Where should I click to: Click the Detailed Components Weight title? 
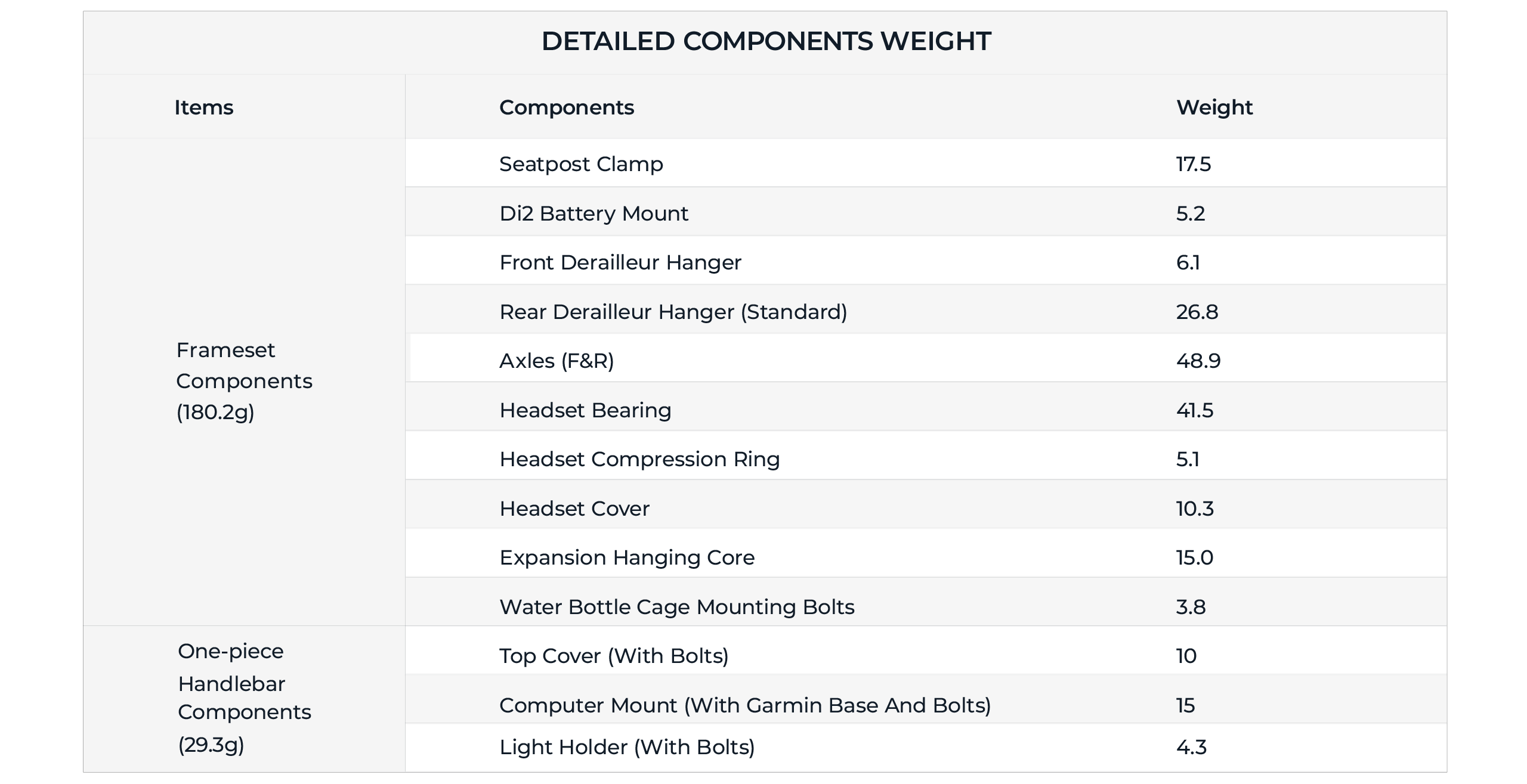(766, 41)
